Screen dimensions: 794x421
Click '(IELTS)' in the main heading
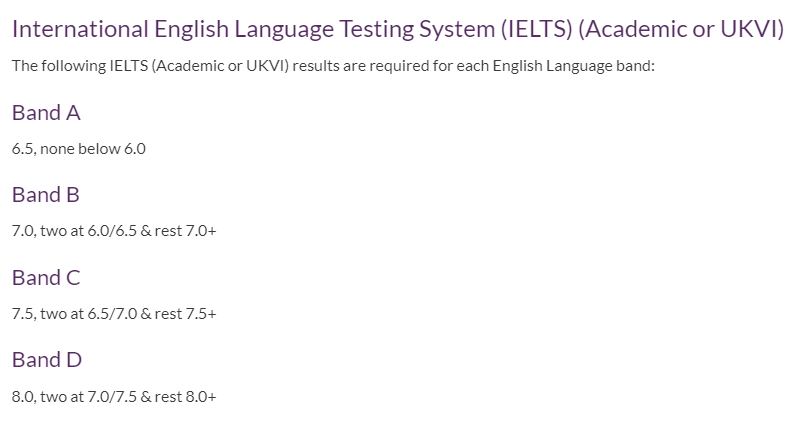pos(537,29)
